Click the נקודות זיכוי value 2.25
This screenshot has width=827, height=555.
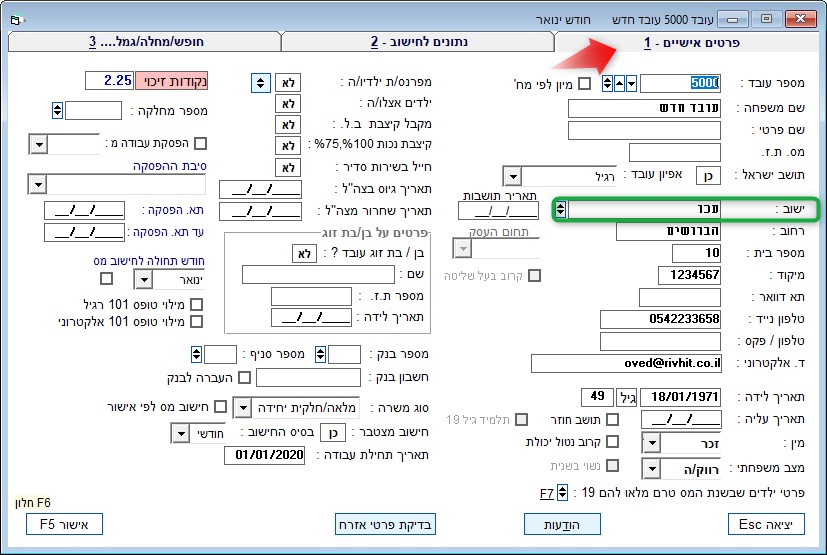click(x=110, y=81)
